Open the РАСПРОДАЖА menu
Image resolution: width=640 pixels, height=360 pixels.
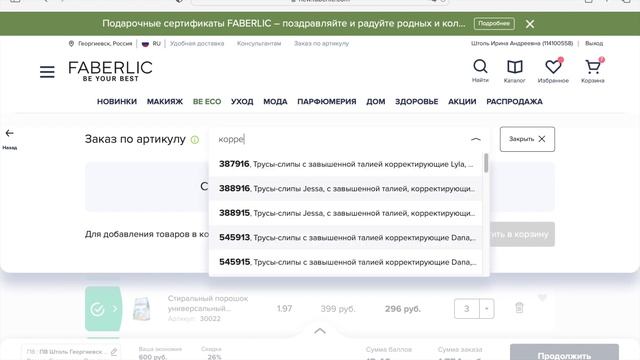514,102
